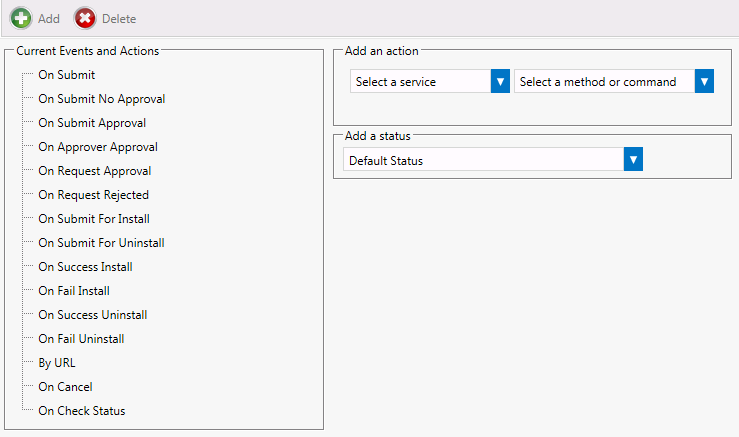
Task: Click the red Delete X icon
Action: [x=86, y=18]
